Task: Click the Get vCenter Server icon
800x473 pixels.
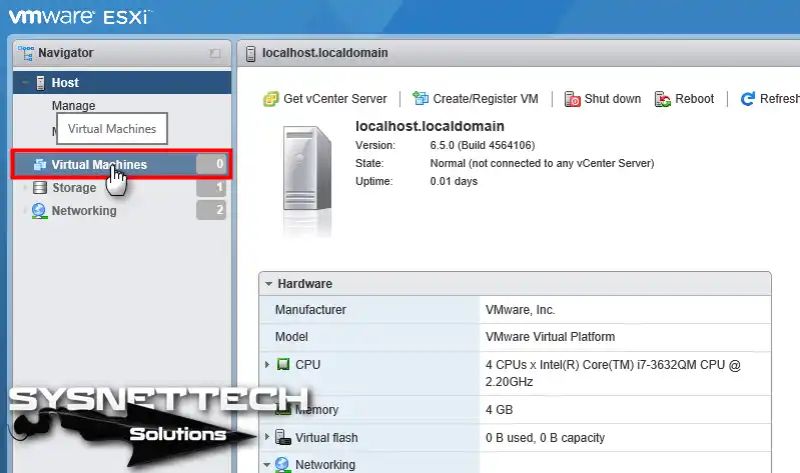Action: pyautogui.click(x=271, y=98)
